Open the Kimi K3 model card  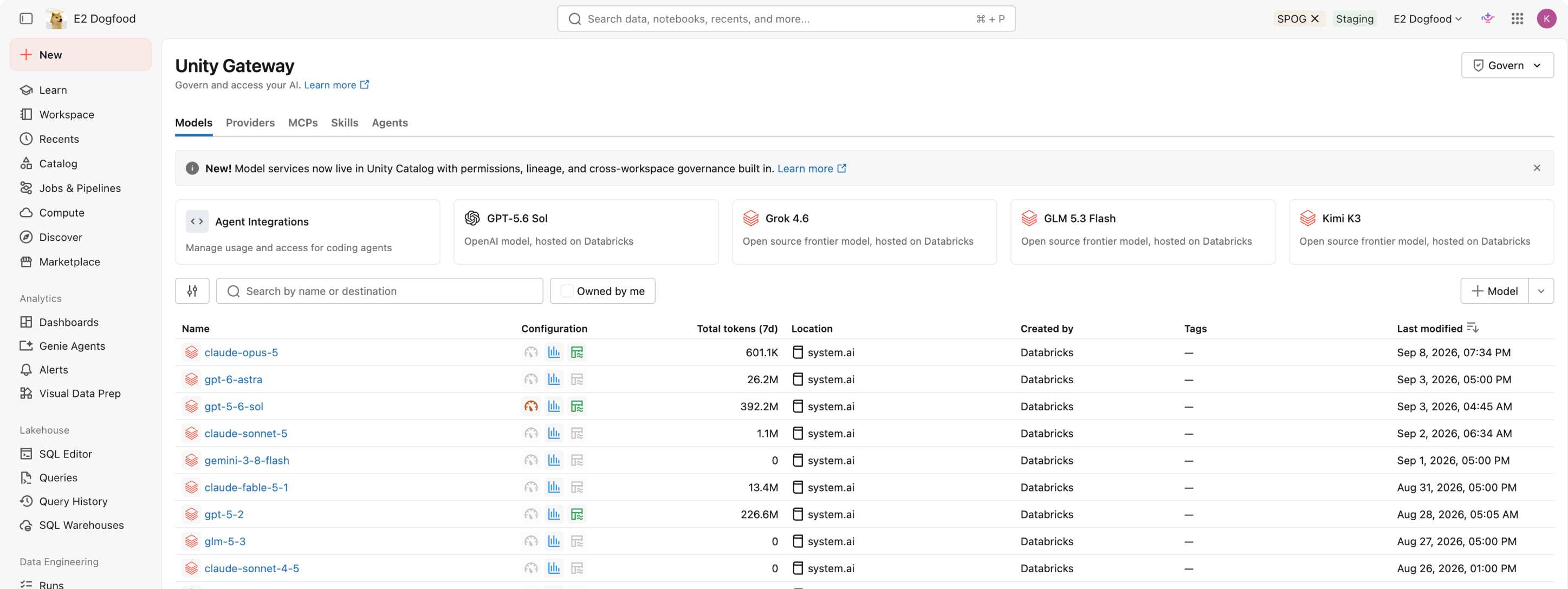tap(1421, 232)
